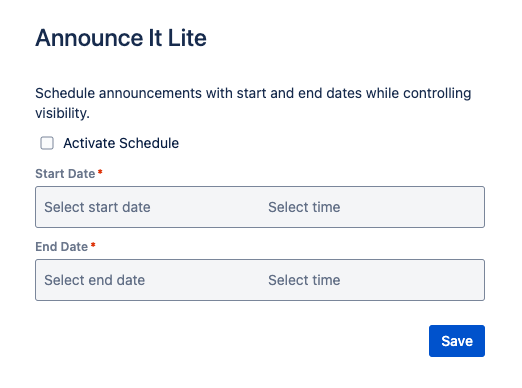Screen dimensions: 522x388
Task: Click the red asterisk beside End Date
Action: point(93,245)
